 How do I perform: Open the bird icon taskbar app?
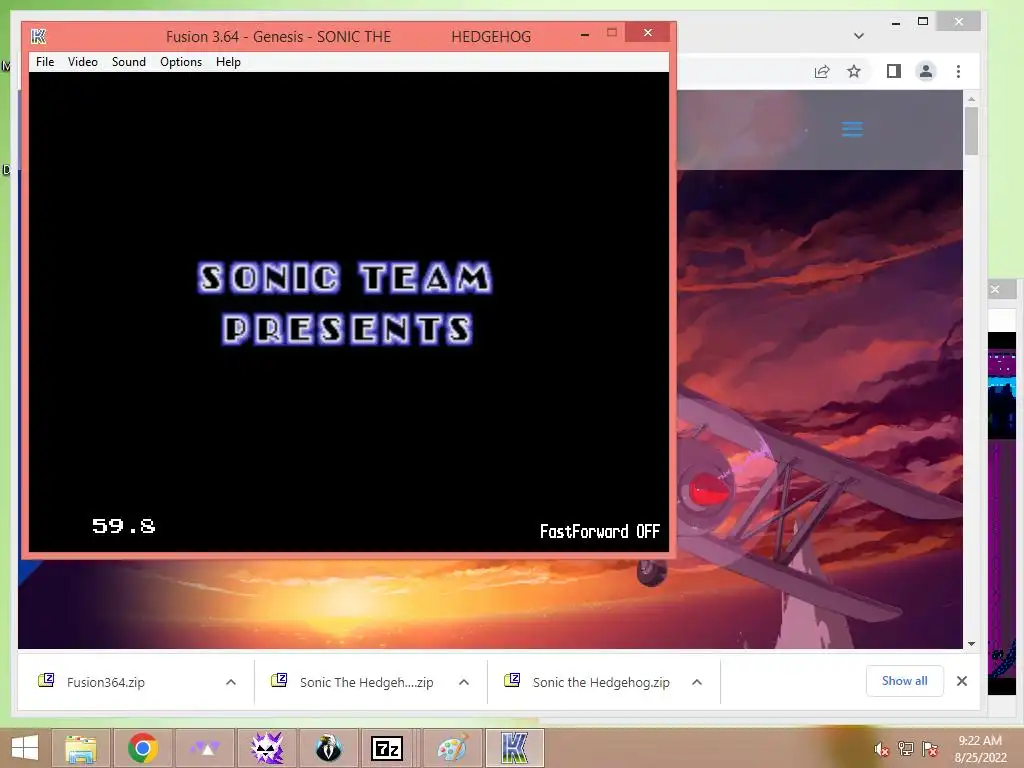(328, 748)
